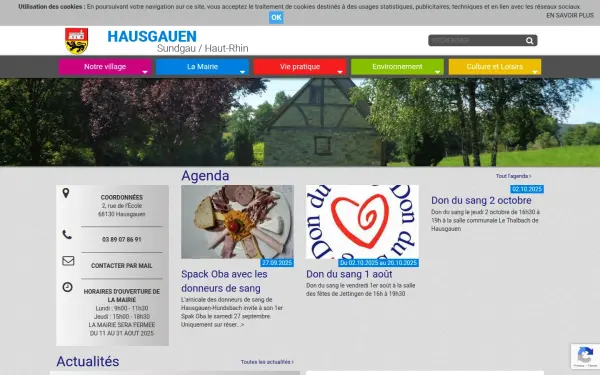Screen dimensions: 600x375
Task: Open the Don du sang 1 août event
Action: point(349,274)
